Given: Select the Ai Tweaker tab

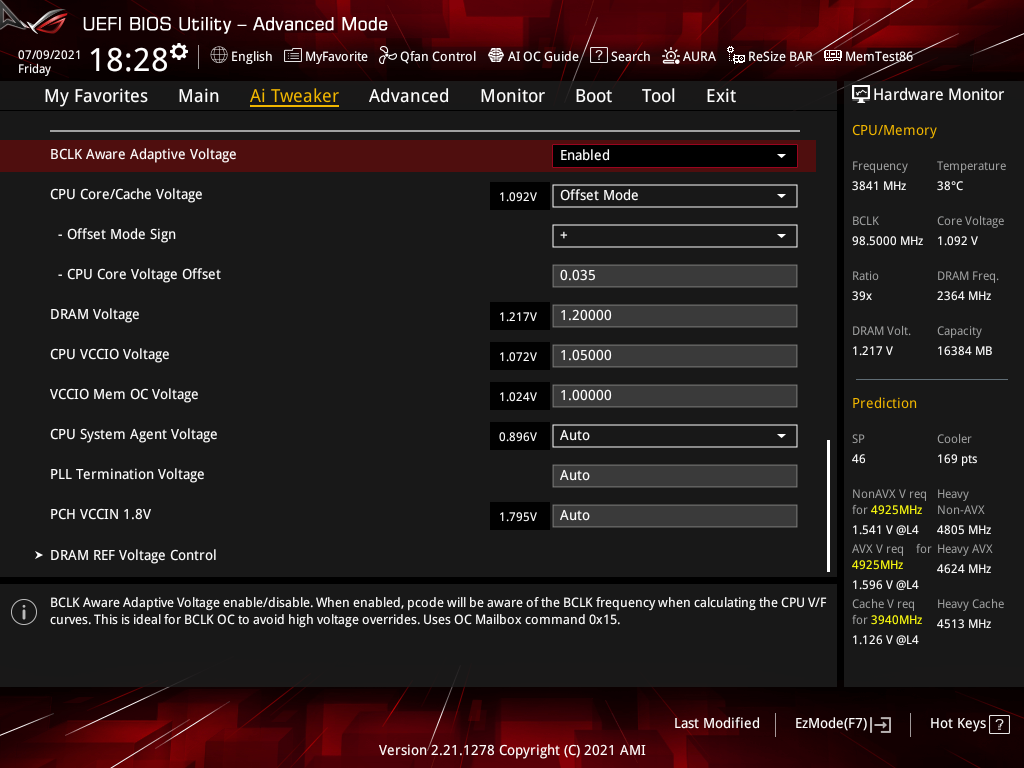Looking at the screenshot, I should coord(294,96).
